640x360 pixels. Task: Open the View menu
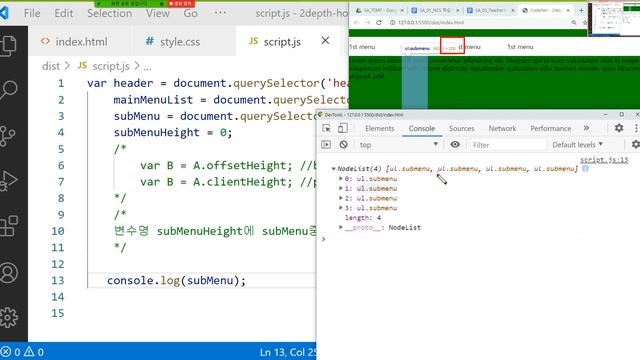click(158, 13)
